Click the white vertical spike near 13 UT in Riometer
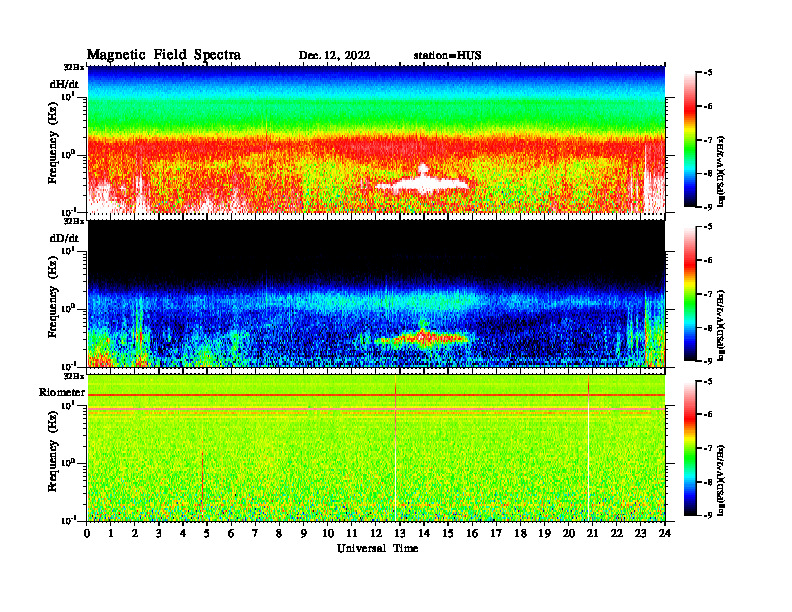792x612 pixels. tap(395, 448)
